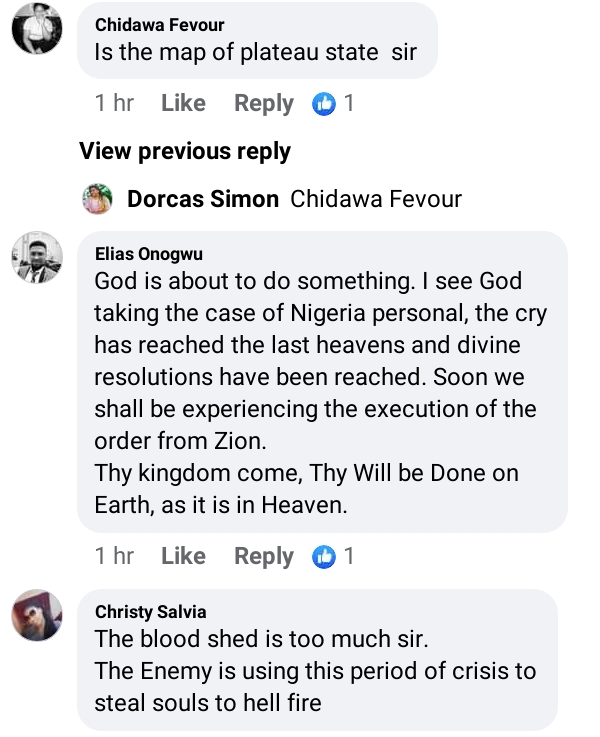The image size is (600, 737).
Task: Reply to Elias Onogwu's comment
Action: point(264,556)
